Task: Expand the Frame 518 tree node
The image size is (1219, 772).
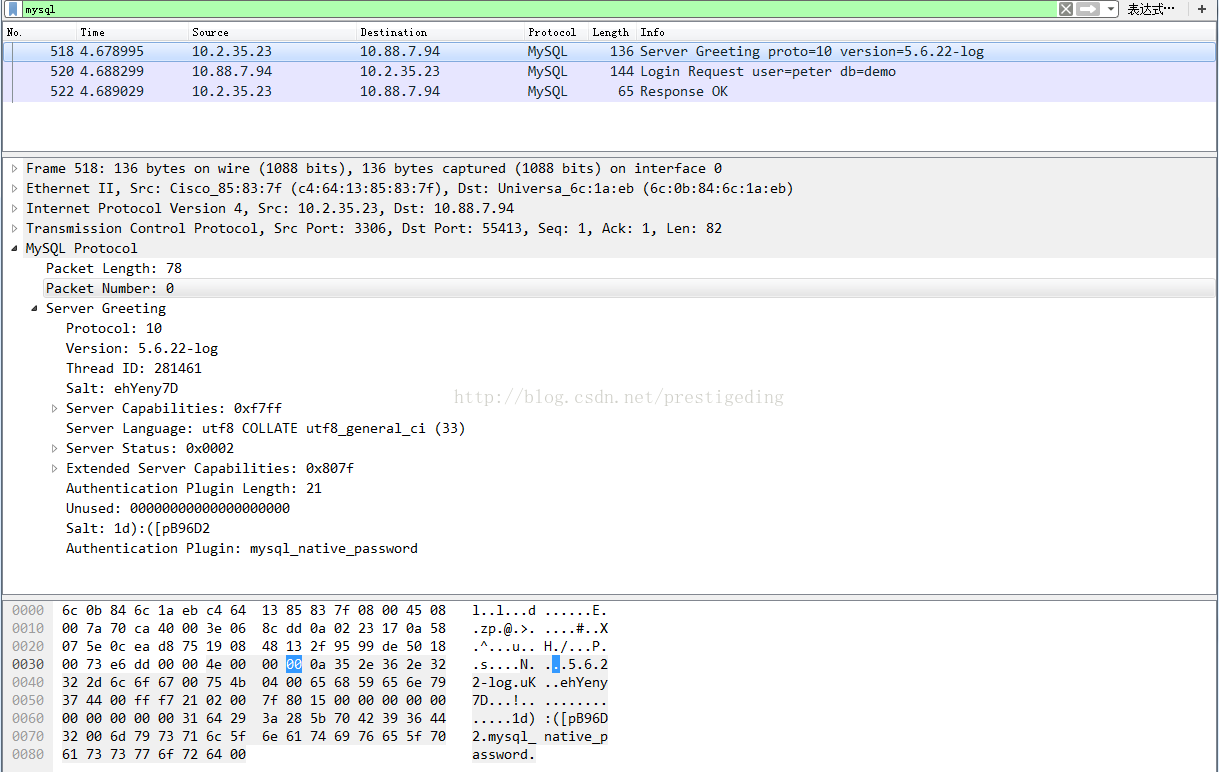Action: [x=15, y=168]
